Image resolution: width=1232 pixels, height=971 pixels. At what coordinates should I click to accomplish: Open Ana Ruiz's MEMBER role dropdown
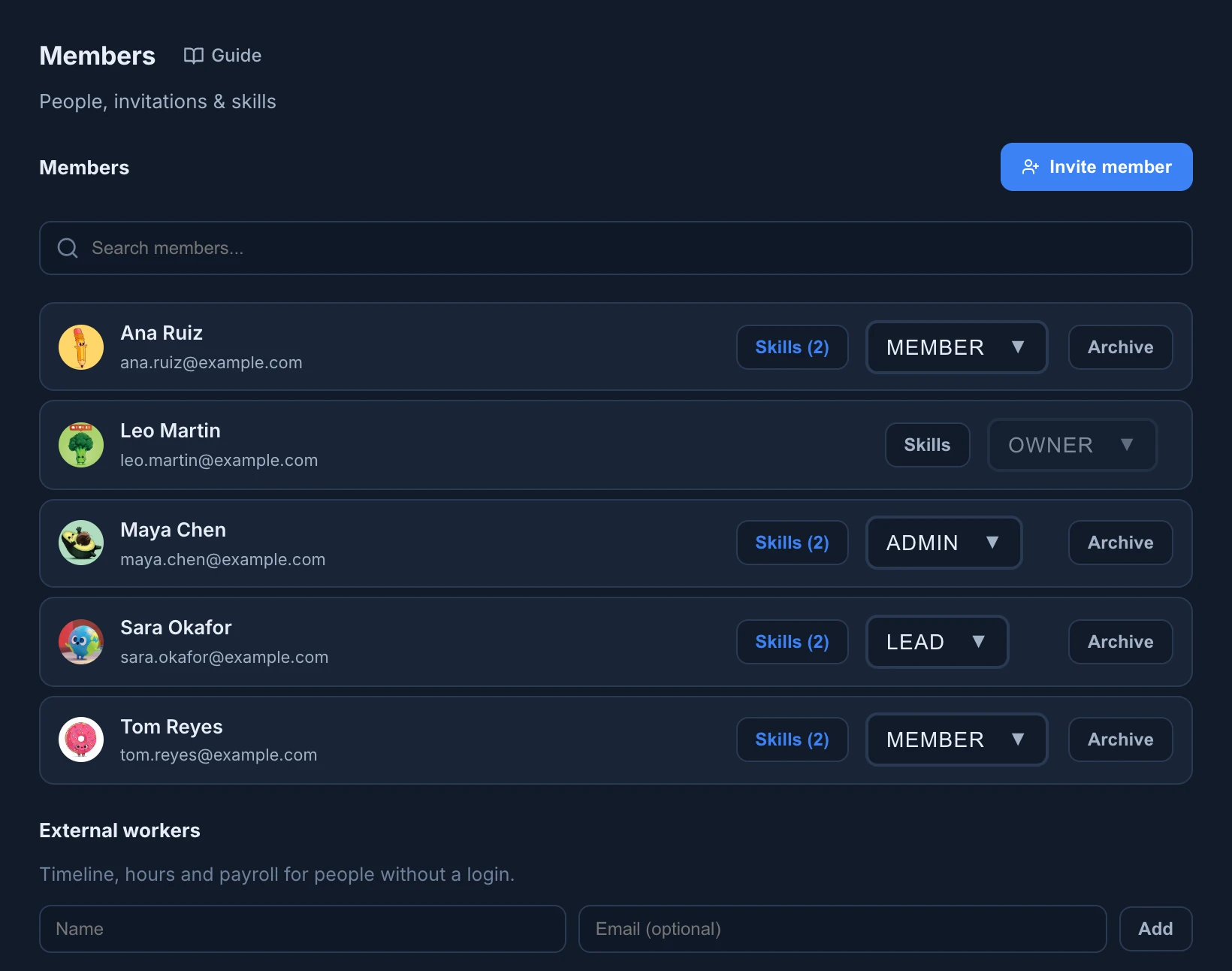click(957, 347)
